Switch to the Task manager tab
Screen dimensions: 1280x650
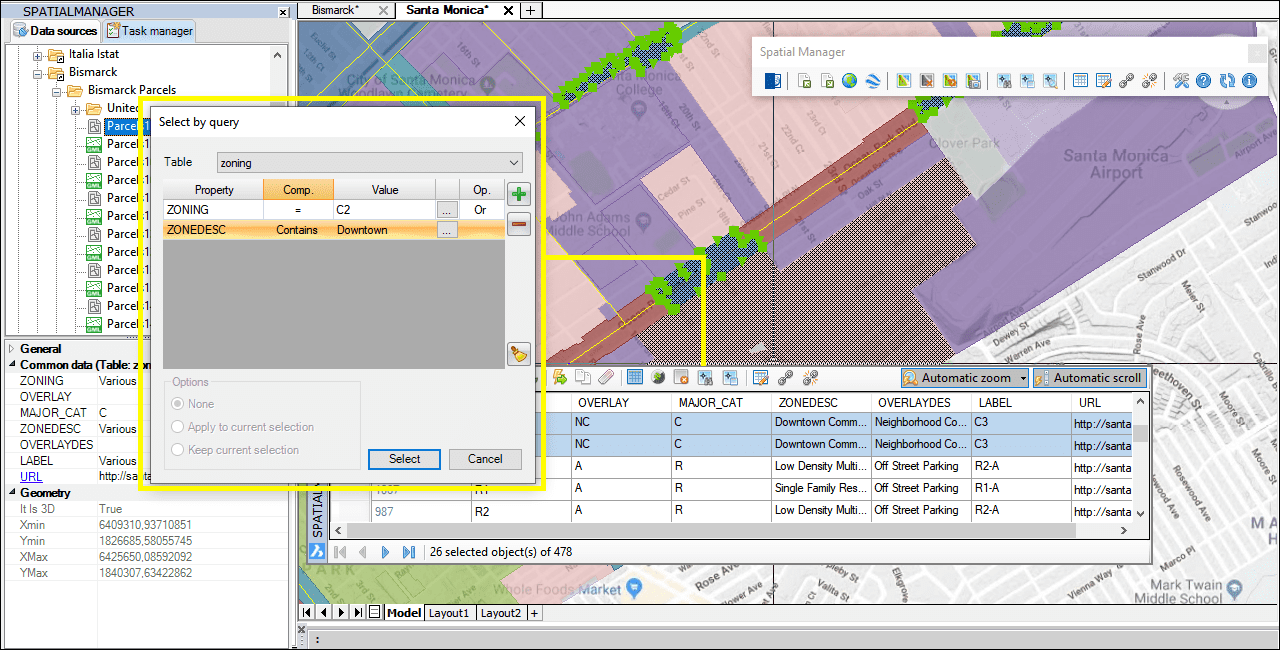pyautogui.click(x=150, y=31)
